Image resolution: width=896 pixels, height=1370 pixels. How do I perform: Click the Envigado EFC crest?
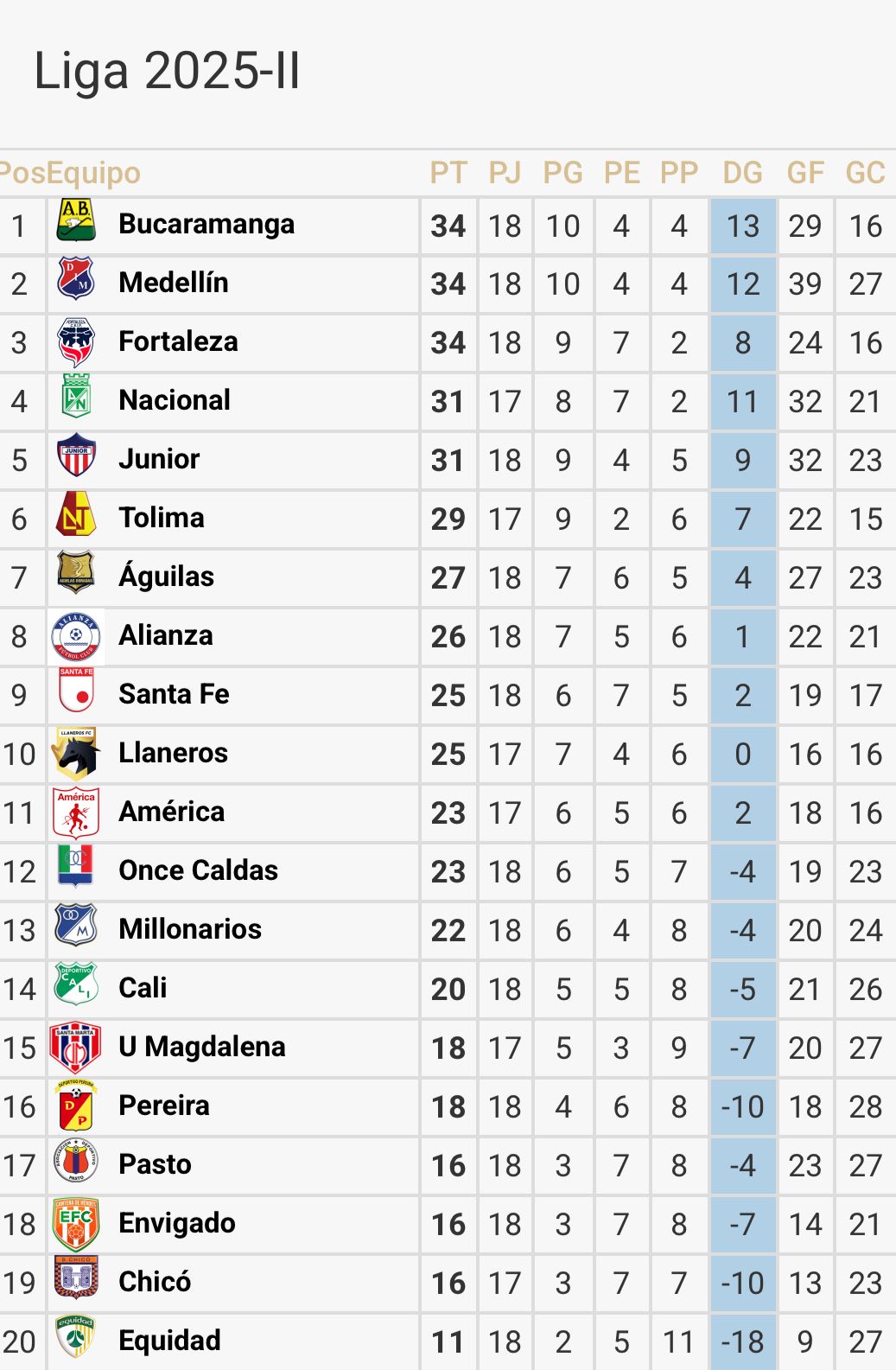[x=76, y=1222]
